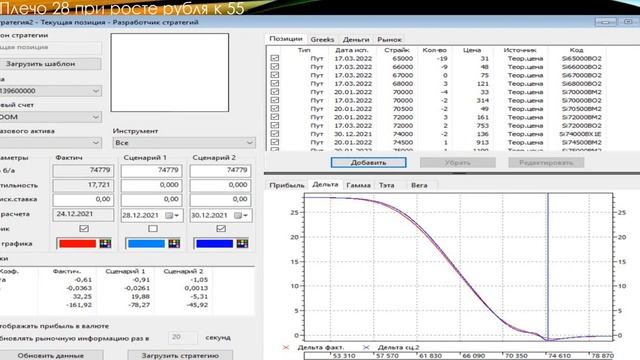Open the Инструмент dropdown set to Все
This screenshot has height=360, width=640.
coord(184,142)
